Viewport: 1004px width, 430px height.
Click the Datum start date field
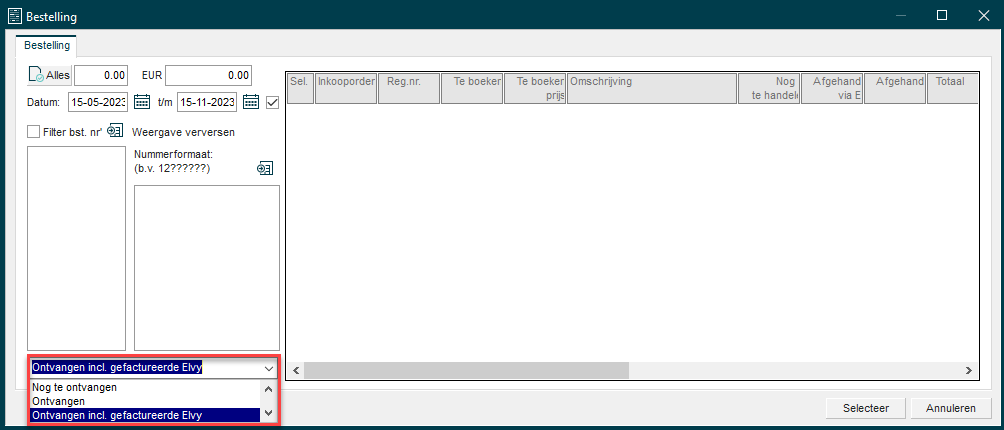tap(97, 102)
